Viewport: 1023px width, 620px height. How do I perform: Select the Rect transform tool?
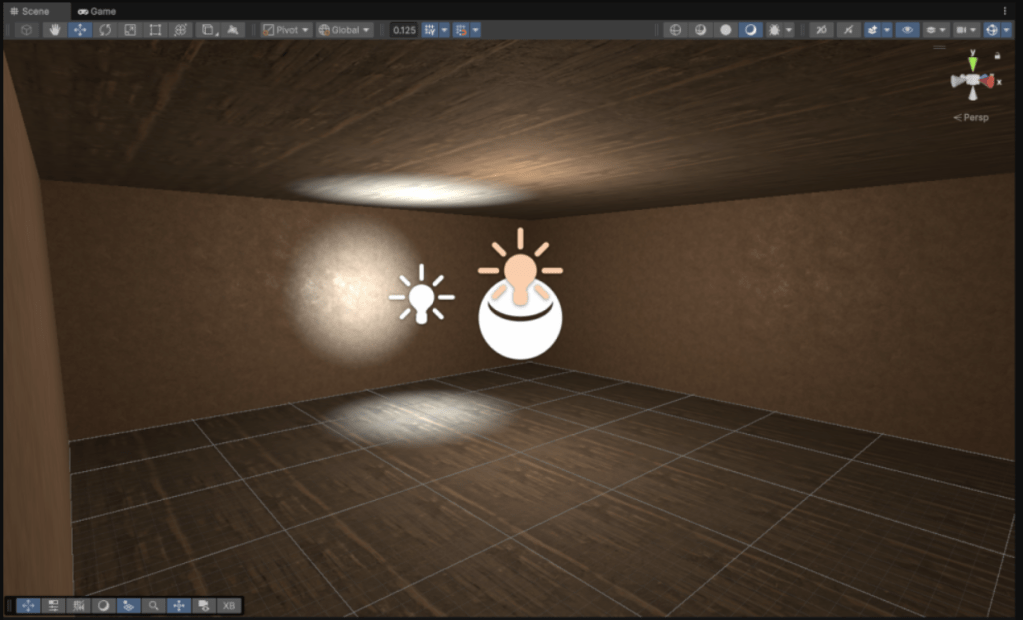(155, 30)
